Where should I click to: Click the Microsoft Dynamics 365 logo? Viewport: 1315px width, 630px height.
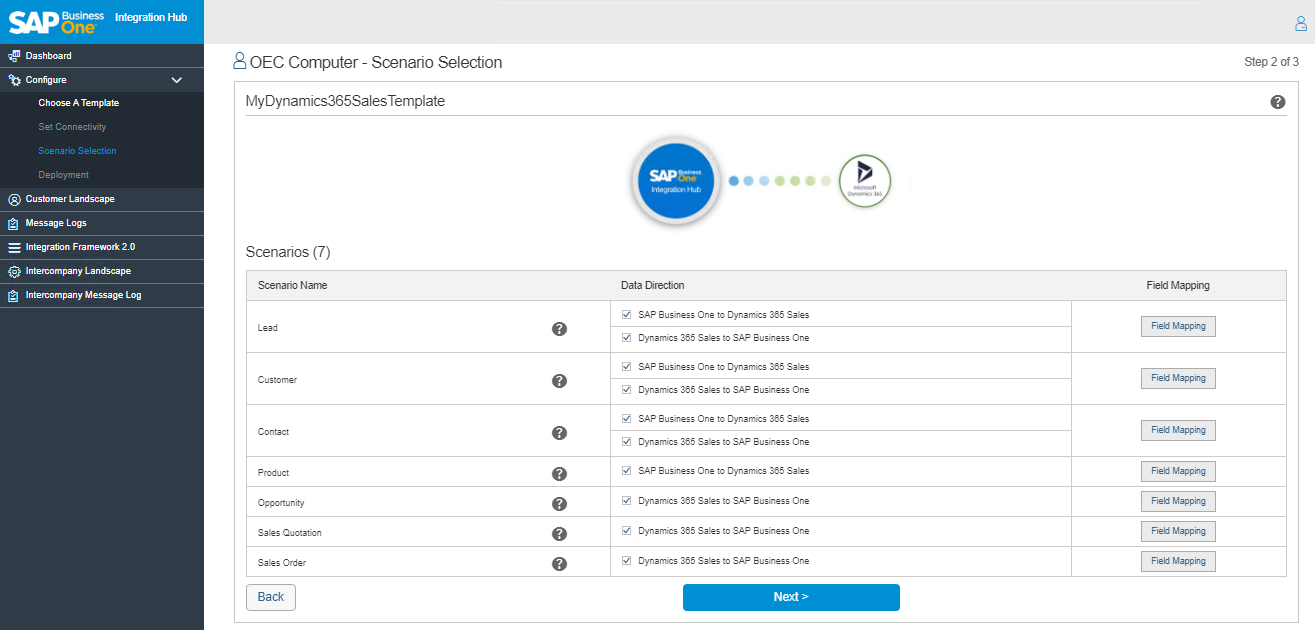(864, 181)
